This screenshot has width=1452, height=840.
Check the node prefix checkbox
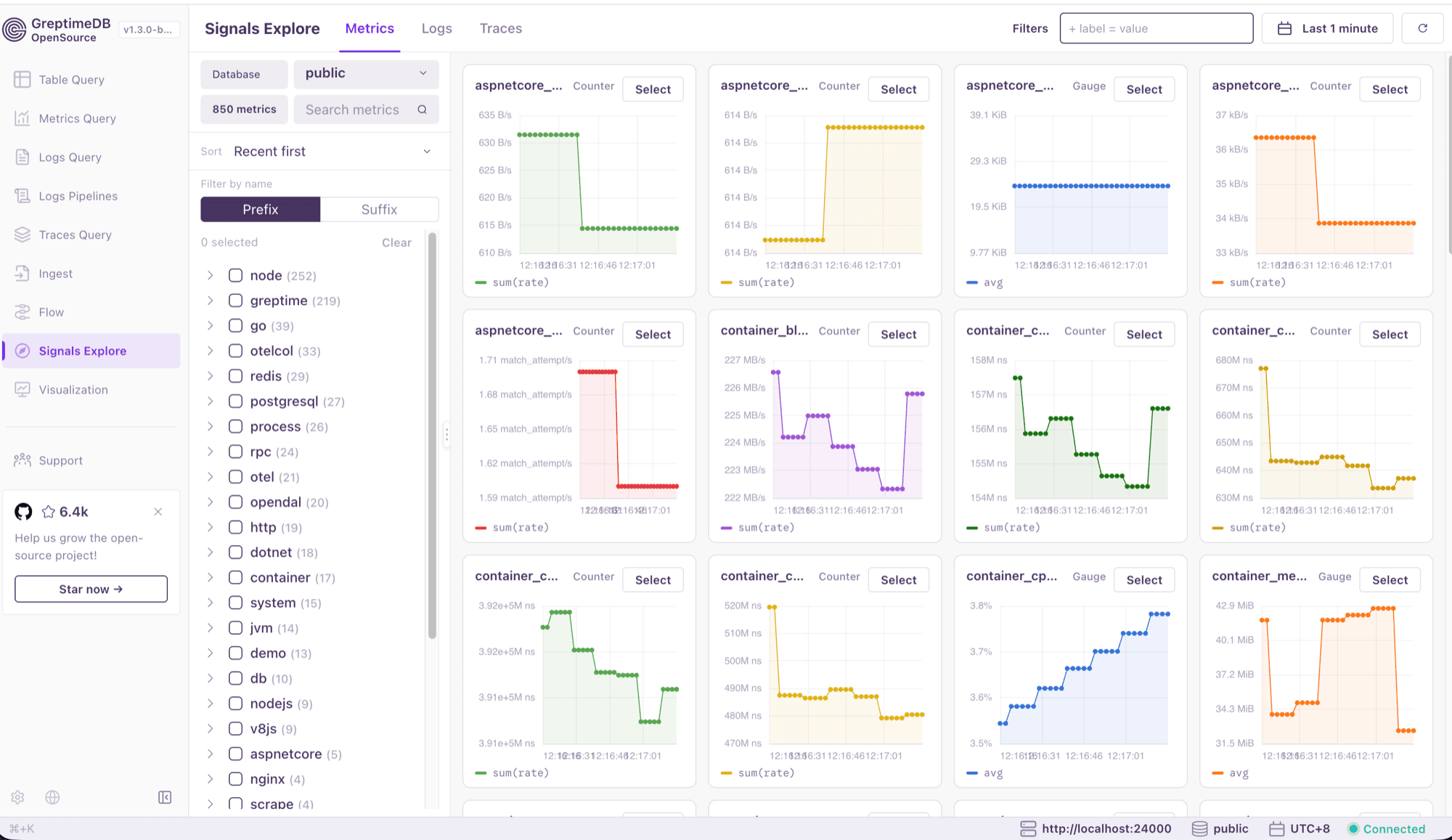235,275
